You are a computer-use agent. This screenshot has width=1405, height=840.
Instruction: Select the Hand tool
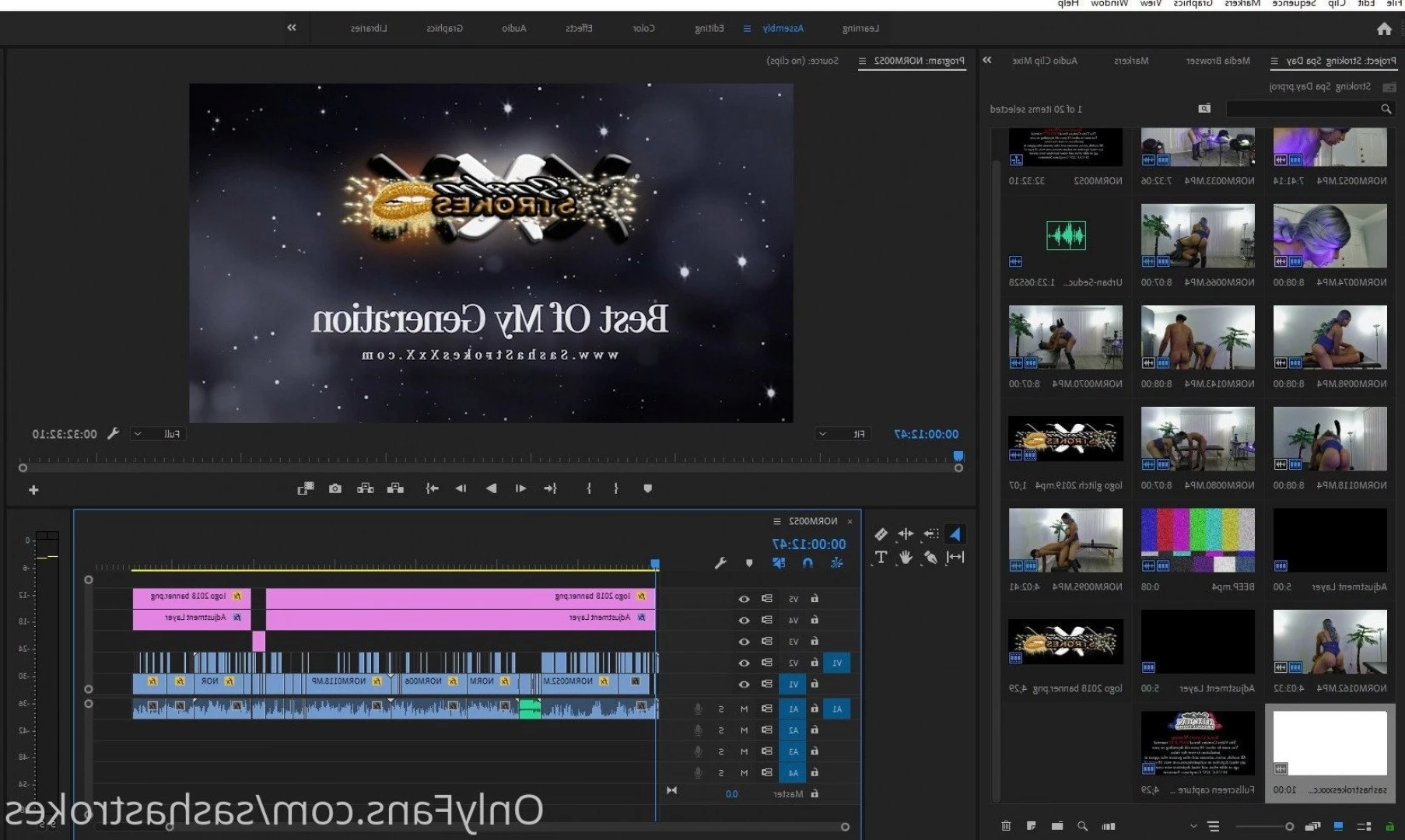click(906, 557)
